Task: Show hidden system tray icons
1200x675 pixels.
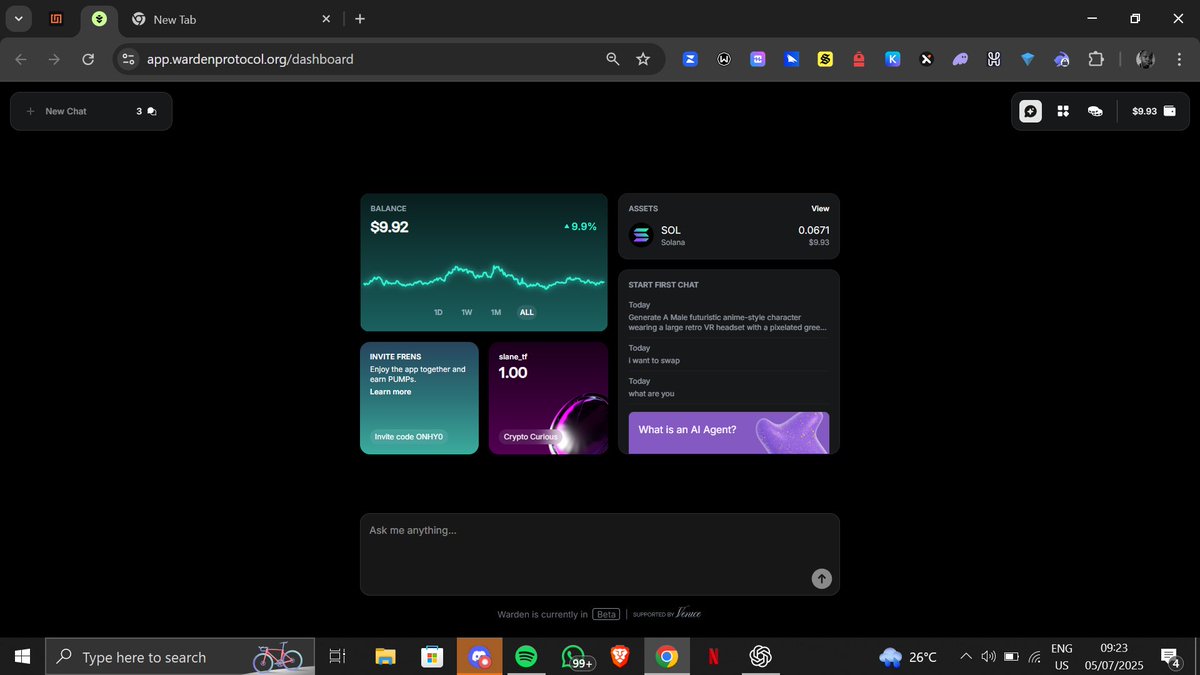Action: (x=965, y=657)
